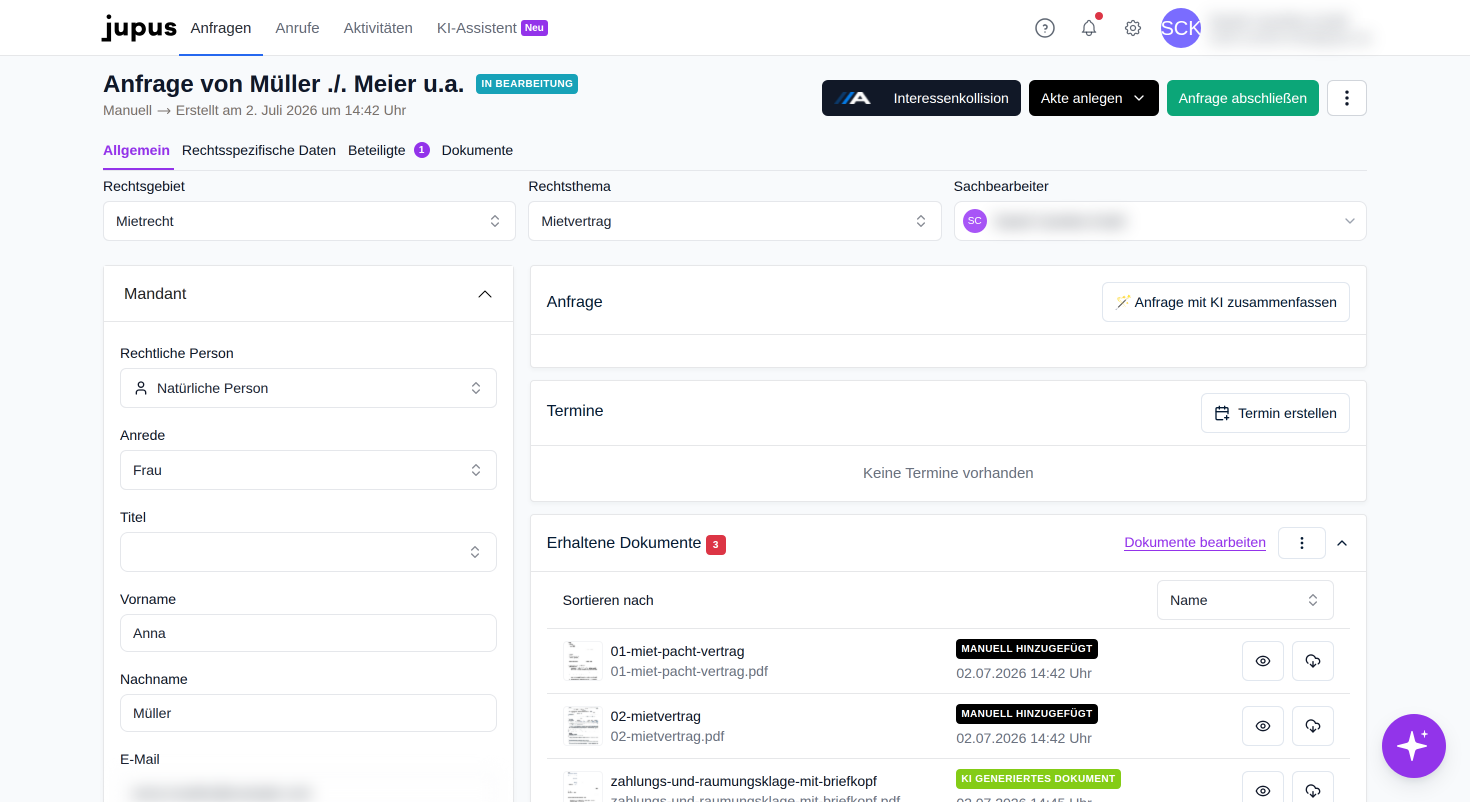The width and height of the screenshot is (1470, 802).
Task: Open the settings gear icon
Action: coord(1133,28)
